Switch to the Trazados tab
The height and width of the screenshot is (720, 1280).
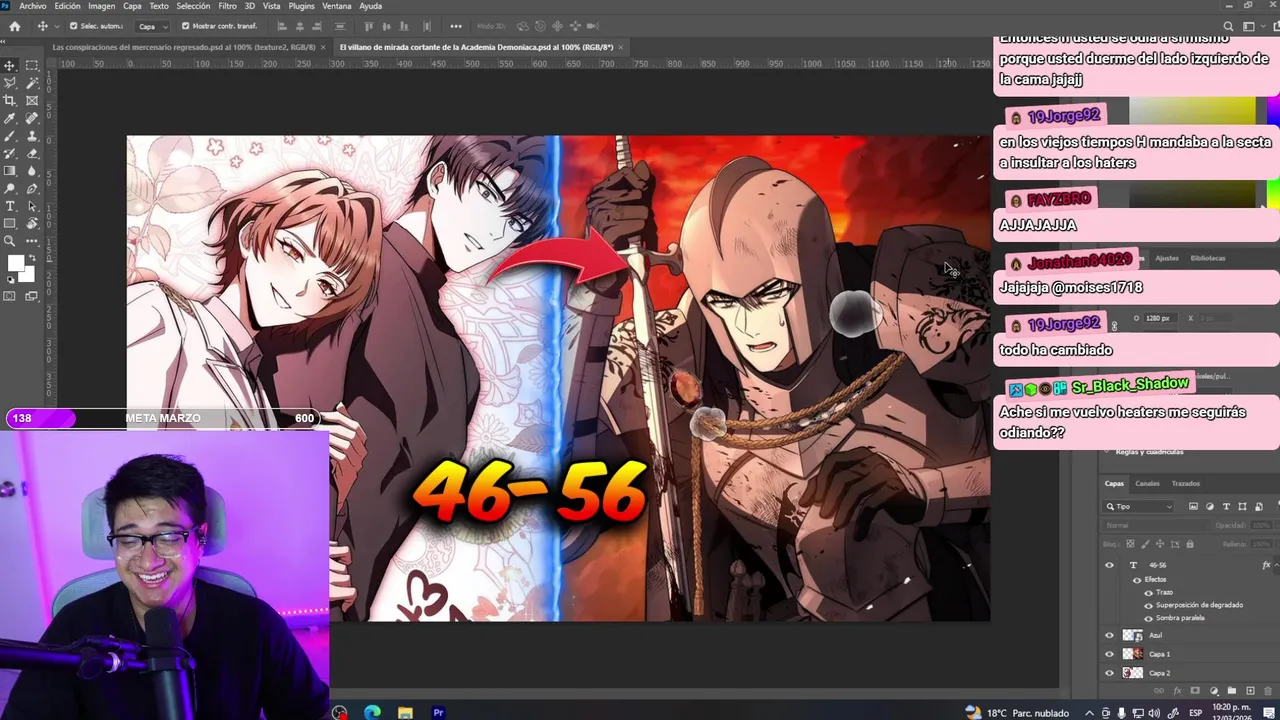(x=1186, y=484)
